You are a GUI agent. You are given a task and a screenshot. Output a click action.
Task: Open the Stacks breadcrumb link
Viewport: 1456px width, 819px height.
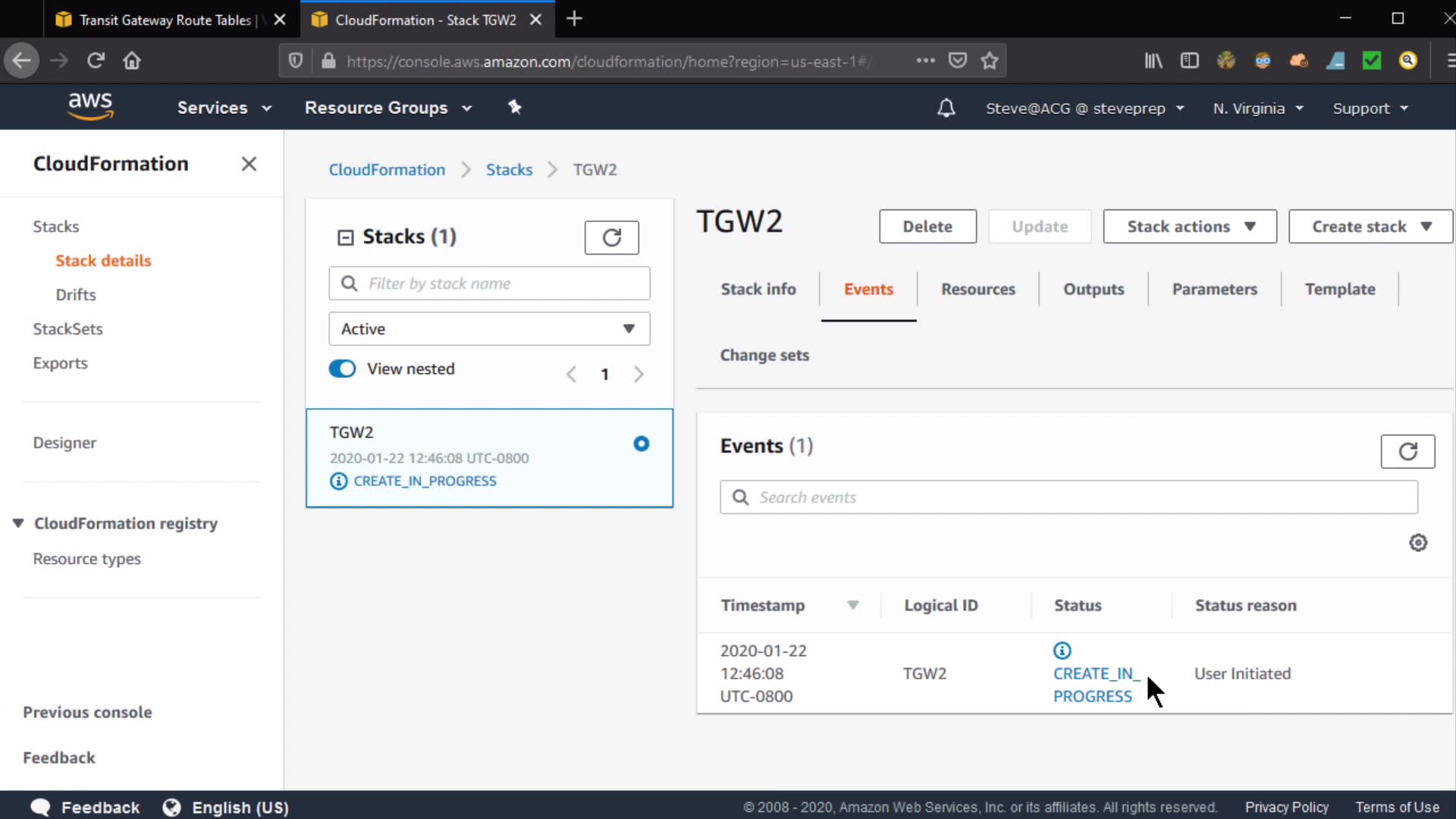509,170
